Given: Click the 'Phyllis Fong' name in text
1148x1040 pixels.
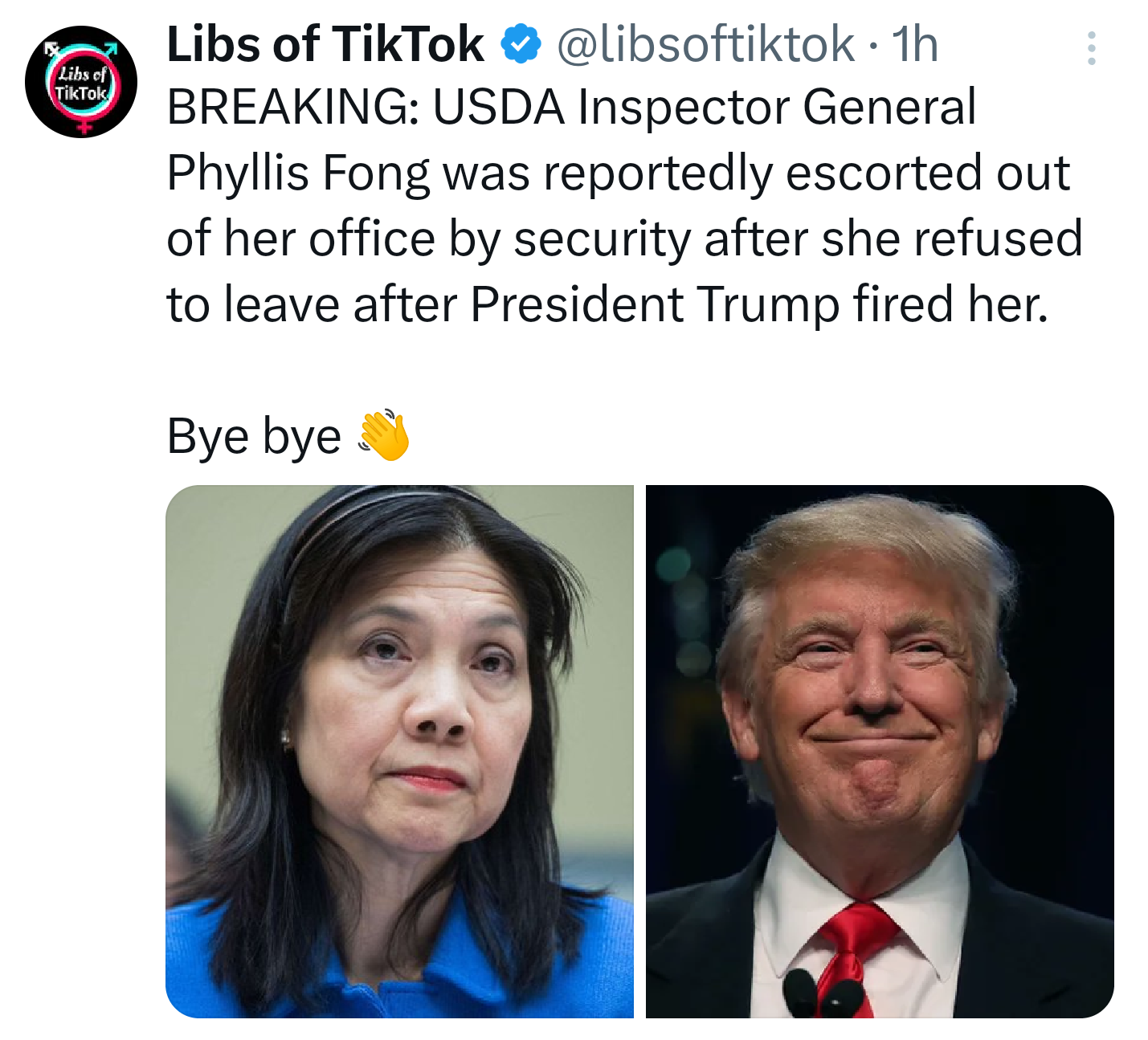Looking at the screenshot, I should (298, 174).
